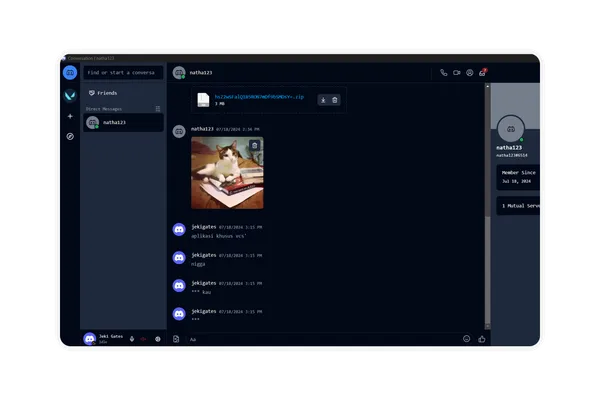
Task: Click the message text 'aplikasi khusus'
Action: point(218,236)
